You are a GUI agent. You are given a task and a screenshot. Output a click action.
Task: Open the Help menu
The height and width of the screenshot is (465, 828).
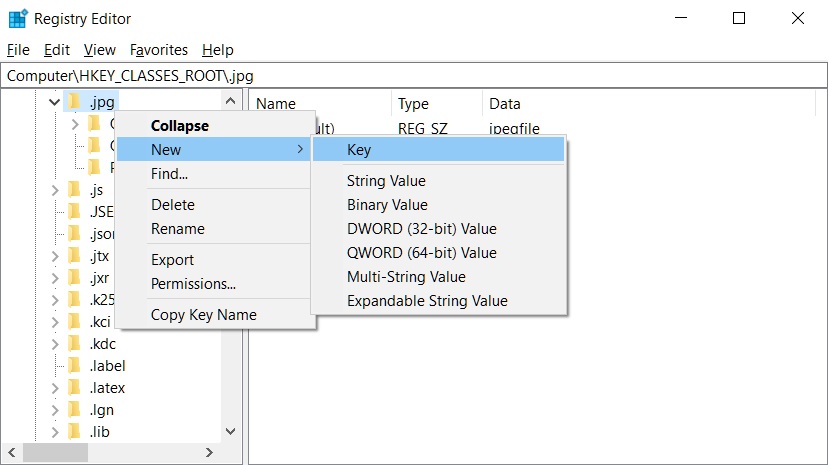218,50
